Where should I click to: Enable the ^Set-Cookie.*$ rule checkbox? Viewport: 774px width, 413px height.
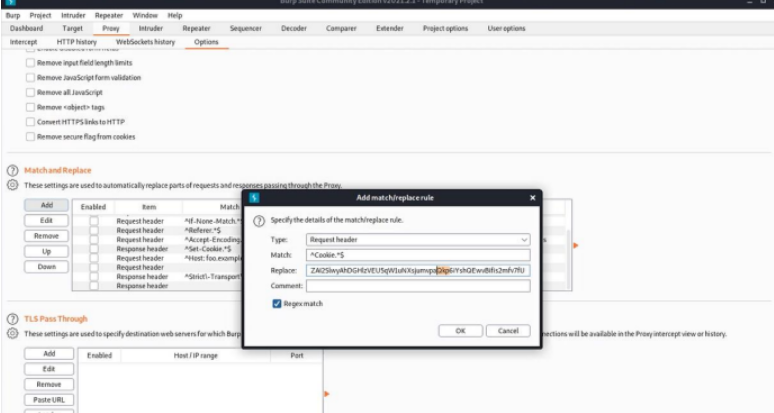coord(94,249)
